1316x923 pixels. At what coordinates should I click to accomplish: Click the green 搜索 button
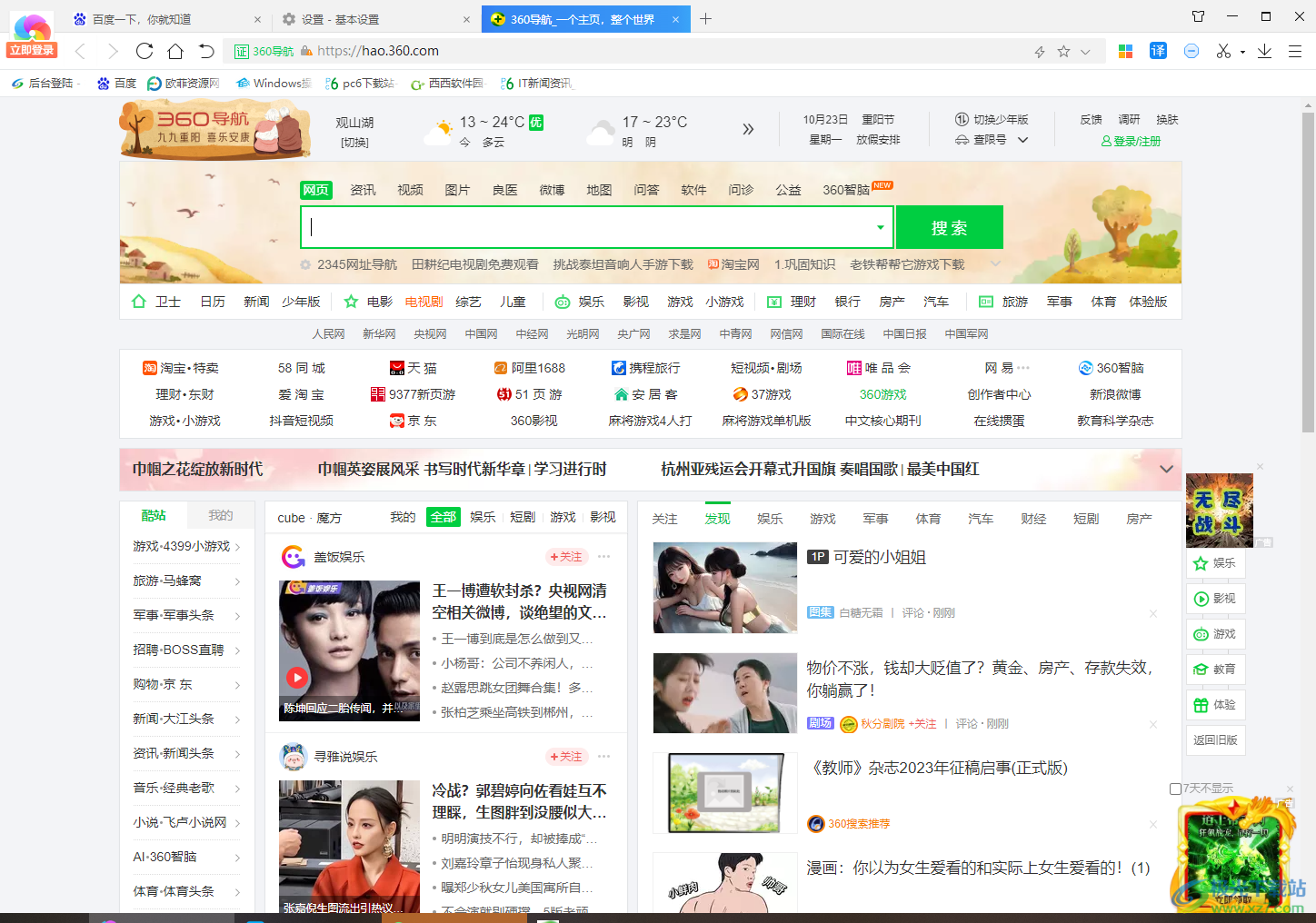point(949,227)
